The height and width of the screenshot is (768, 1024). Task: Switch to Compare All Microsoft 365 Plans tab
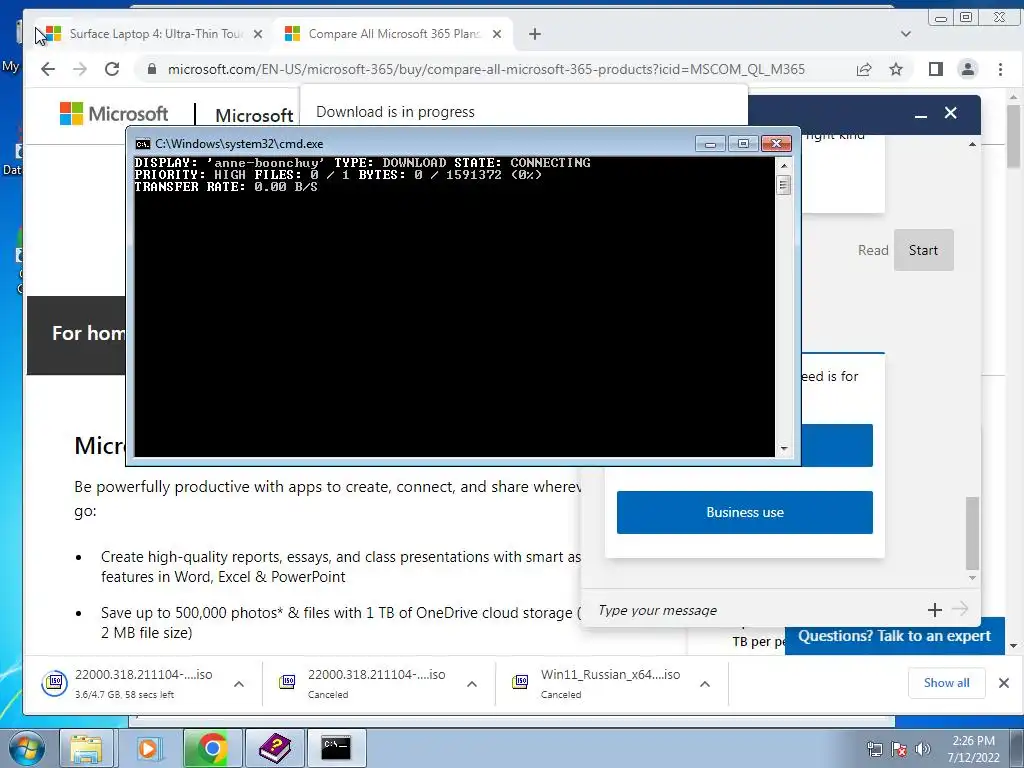394,34
